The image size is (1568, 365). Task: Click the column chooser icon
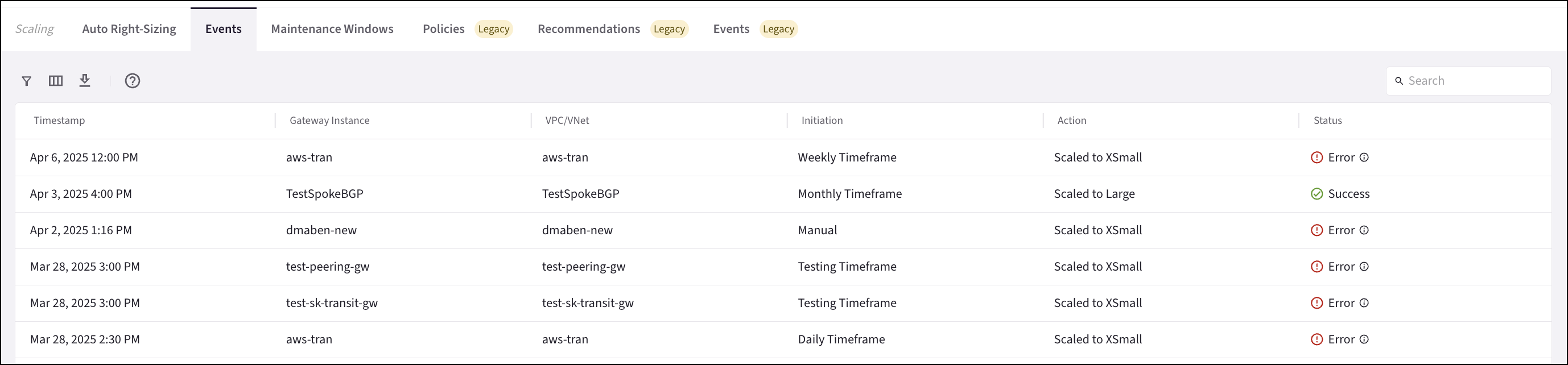tap(55, 81)
